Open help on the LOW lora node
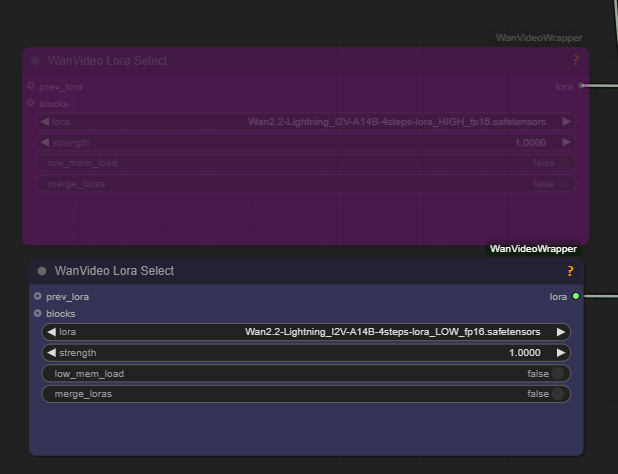 tap(570, 271)
